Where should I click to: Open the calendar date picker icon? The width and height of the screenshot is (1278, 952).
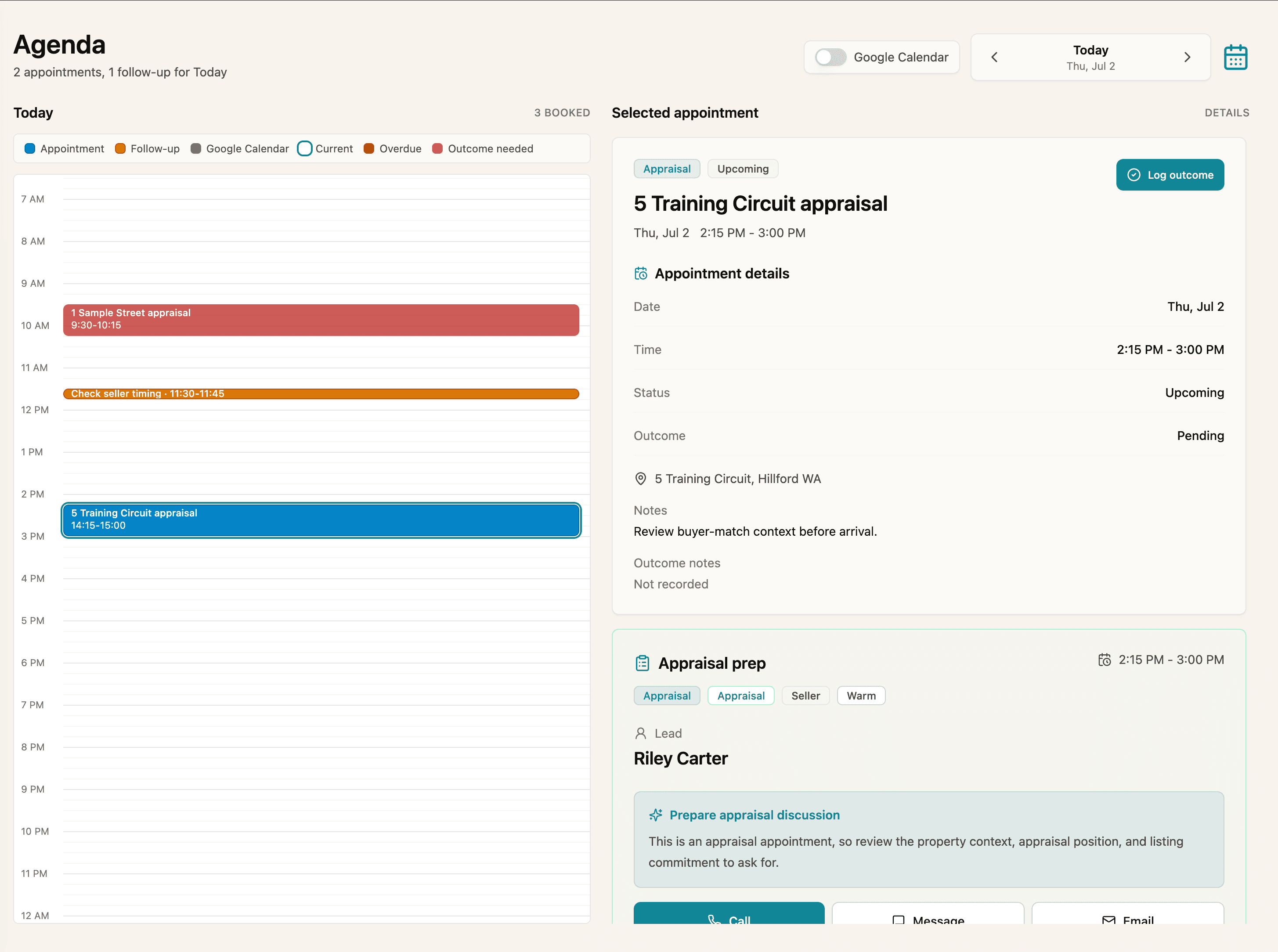1235,57
